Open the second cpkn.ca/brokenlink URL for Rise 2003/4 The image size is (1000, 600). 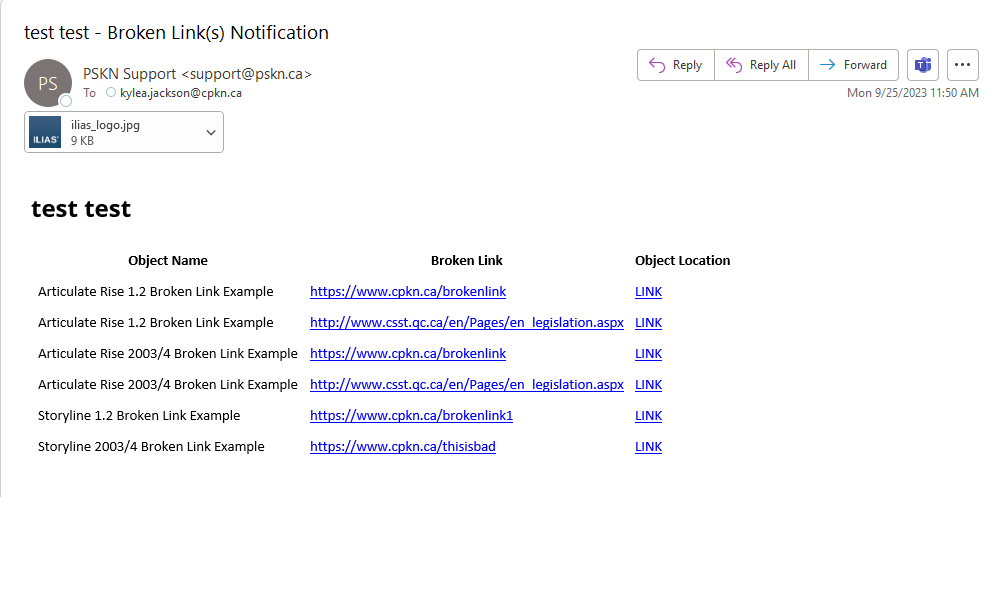coord(408,353)
